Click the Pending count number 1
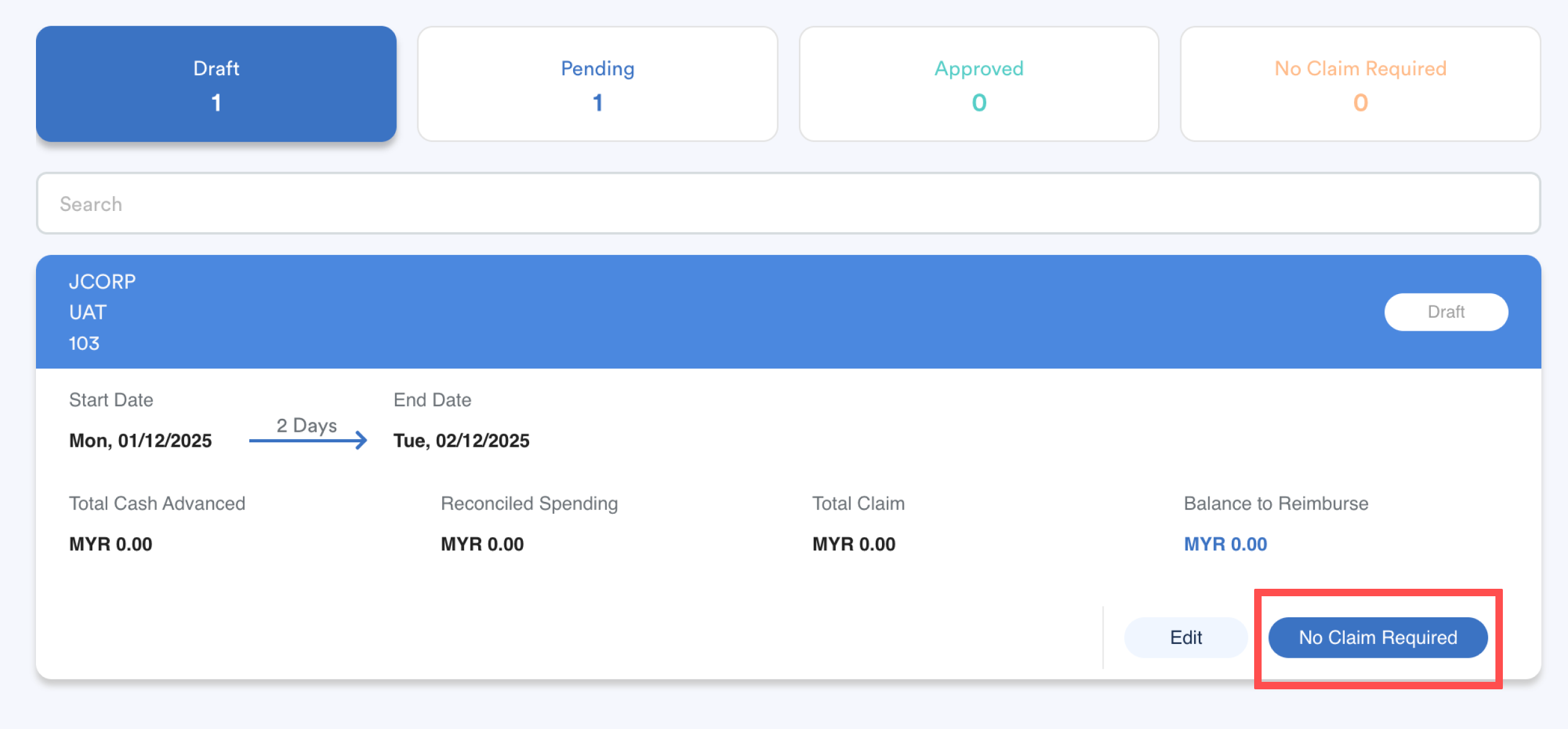The image size is (1568, 729). click(x=597, y=102)
